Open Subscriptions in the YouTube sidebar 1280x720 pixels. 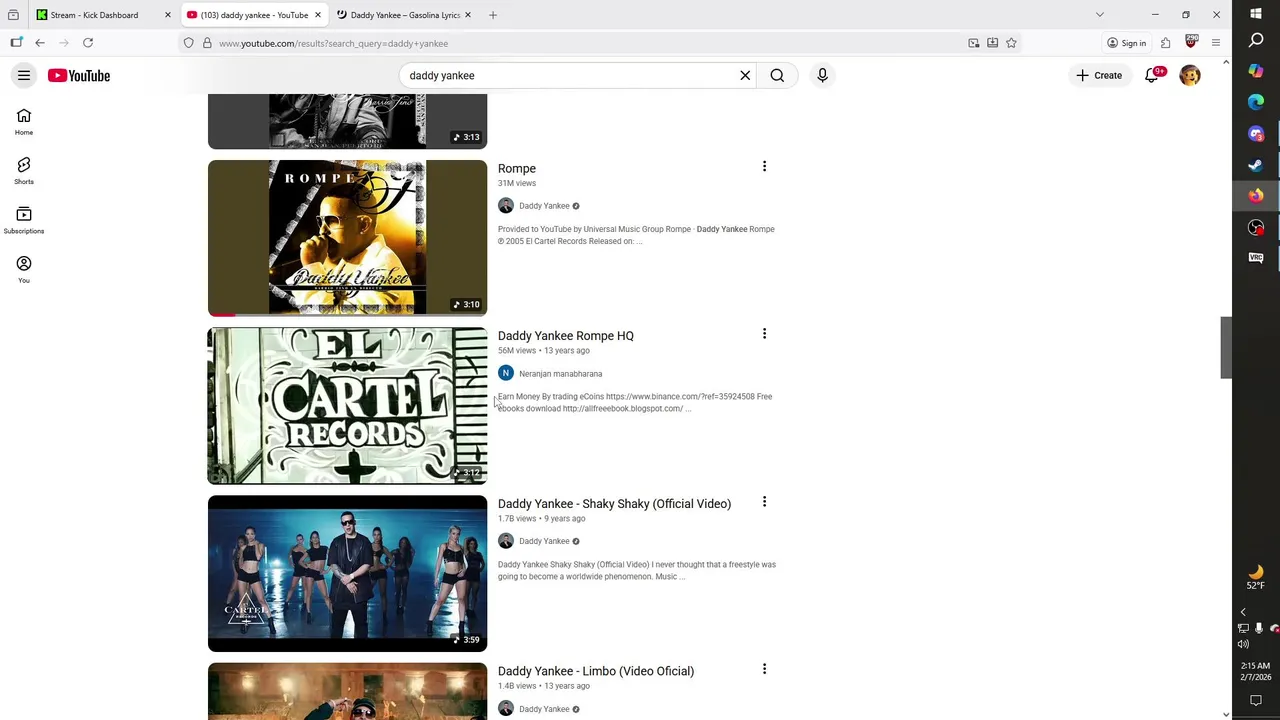[x=24, y=220]
